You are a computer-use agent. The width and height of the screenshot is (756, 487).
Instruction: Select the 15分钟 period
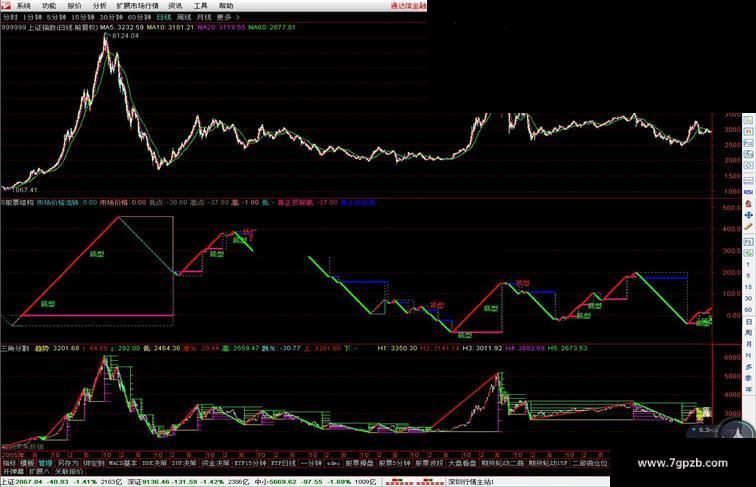point(83,17)
